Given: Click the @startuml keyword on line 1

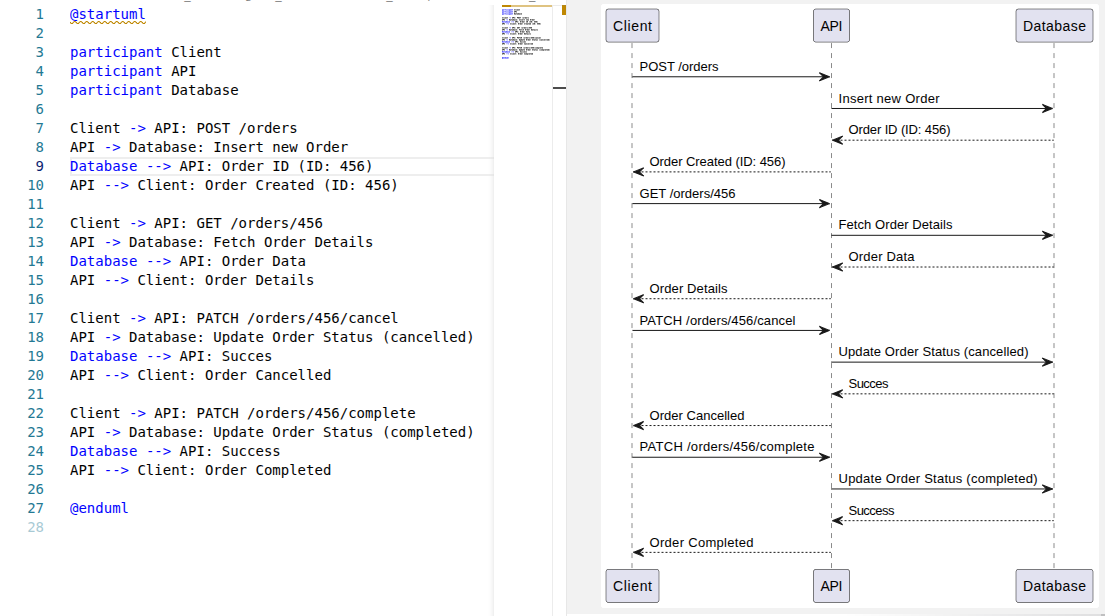Looking at the screenshot, I should pos(108,14).
